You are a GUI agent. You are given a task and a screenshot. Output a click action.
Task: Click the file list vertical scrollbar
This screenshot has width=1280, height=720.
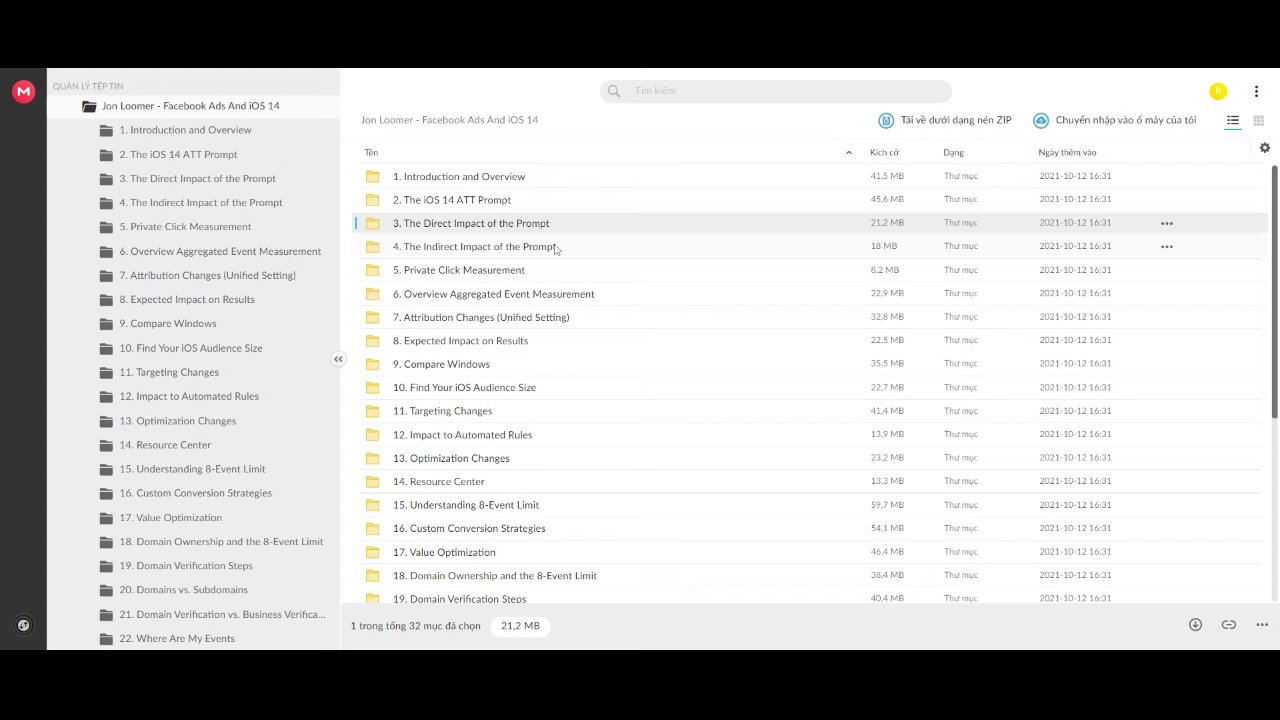click(x=1274, y=290)
